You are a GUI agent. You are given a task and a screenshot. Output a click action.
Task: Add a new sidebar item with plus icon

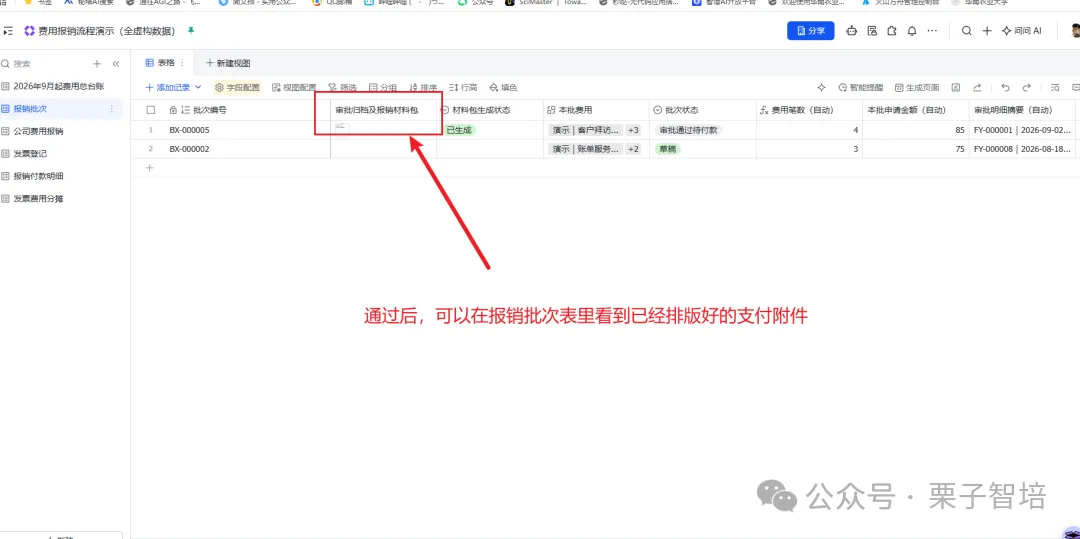[x=97, y=63]
